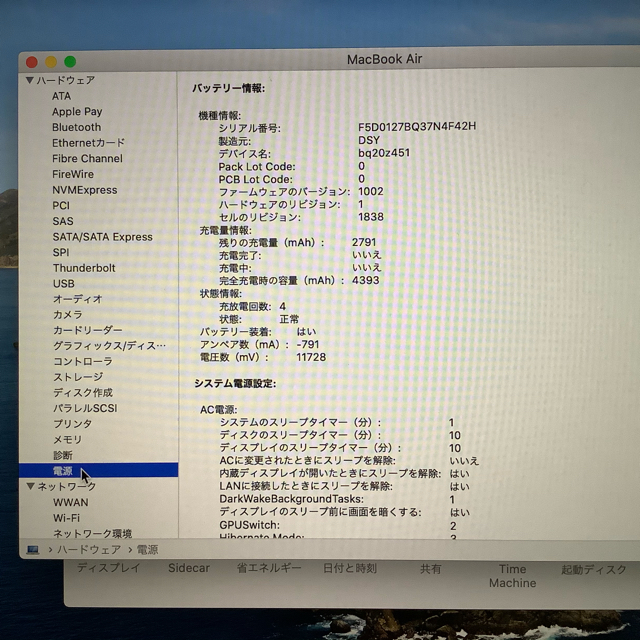
Task: Open the Bluetooth hardware entry
Action: [x=76, y=127]
